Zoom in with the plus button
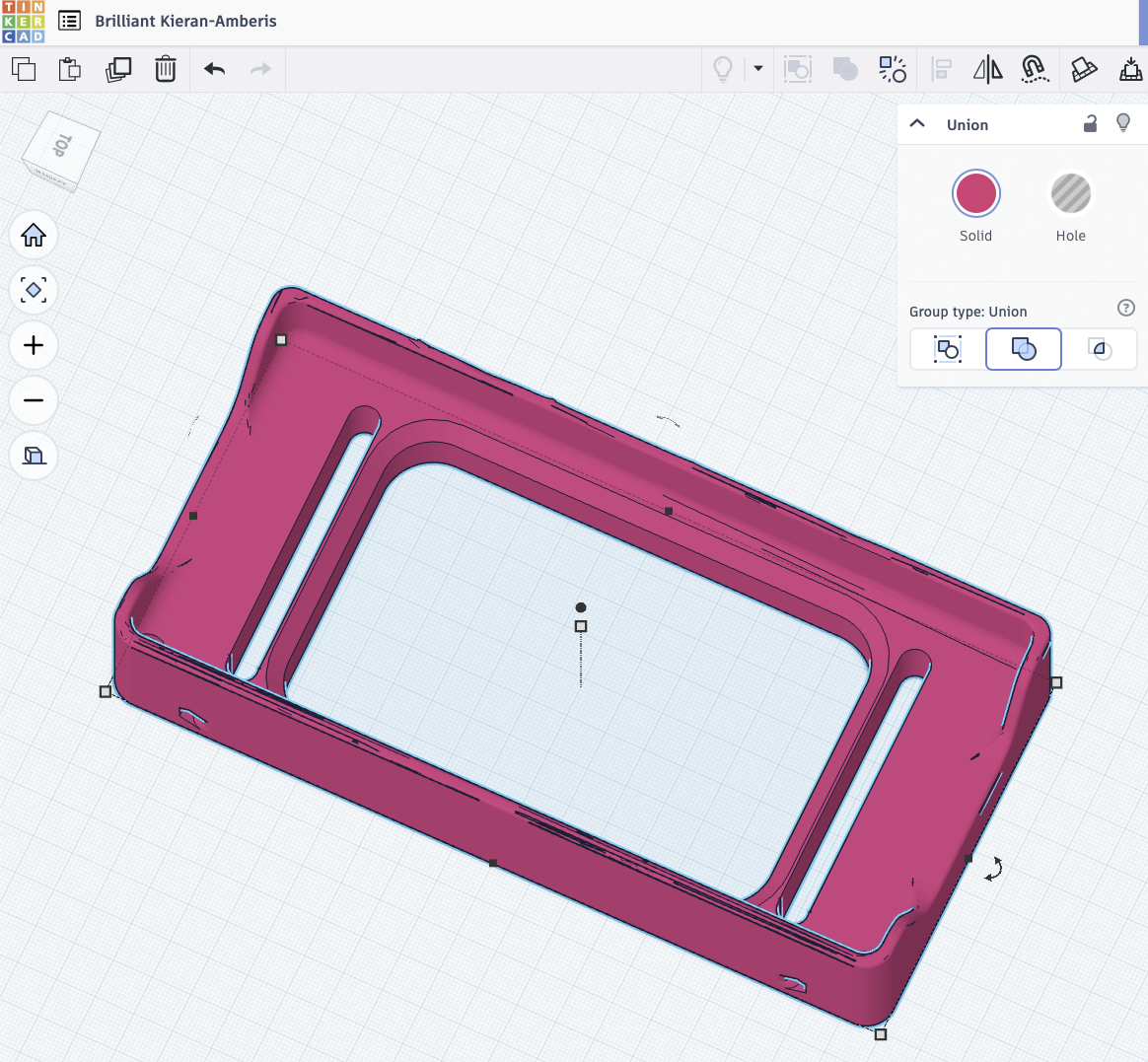 click(x=34, y=345)
